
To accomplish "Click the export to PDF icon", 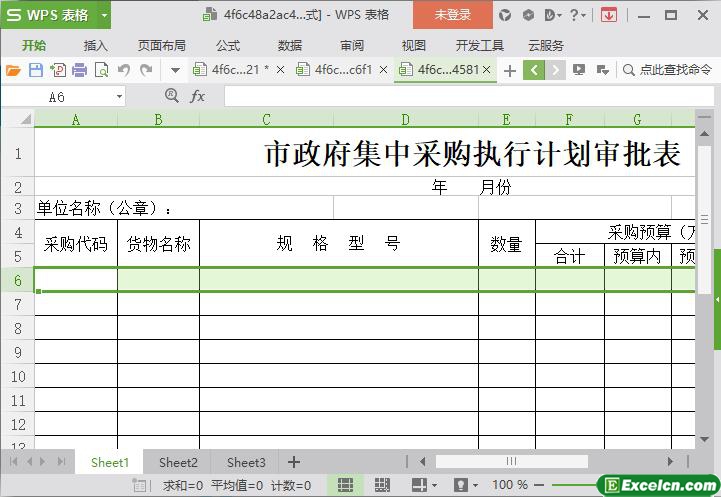I will [58, 70].
